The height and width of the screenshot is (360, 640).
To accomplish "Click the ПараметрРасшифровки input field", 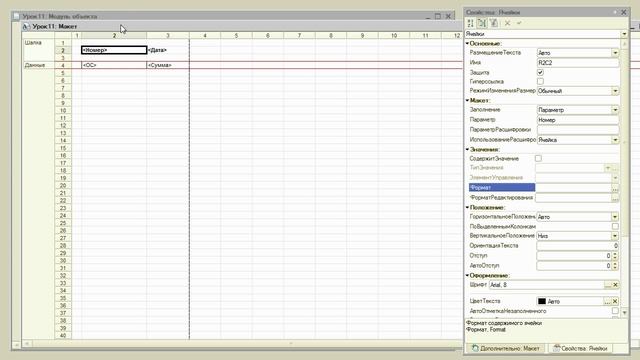I will 578,130.
